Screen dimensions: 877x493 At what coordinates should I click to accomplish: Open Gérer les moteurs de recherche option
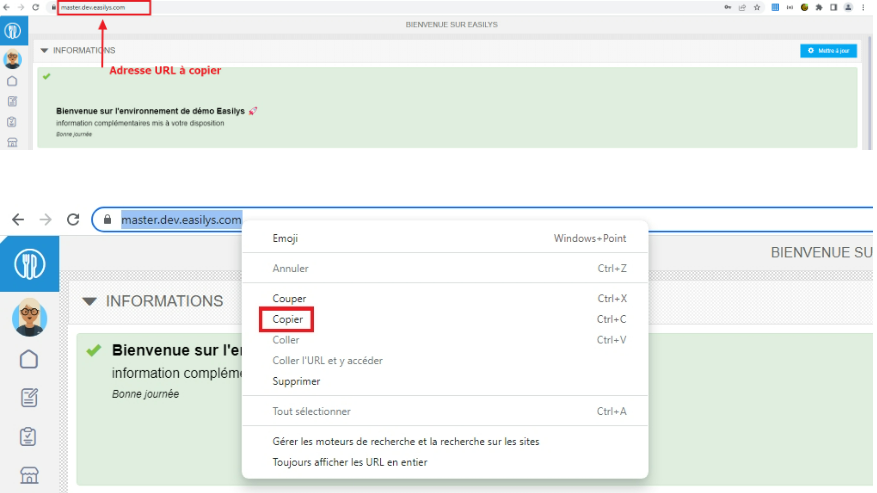[445, 442]
